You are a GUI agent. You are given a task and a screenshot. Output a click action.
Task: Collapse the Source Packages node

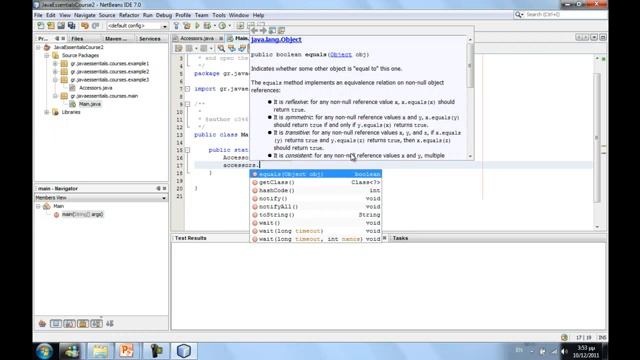tap(47, 55)
